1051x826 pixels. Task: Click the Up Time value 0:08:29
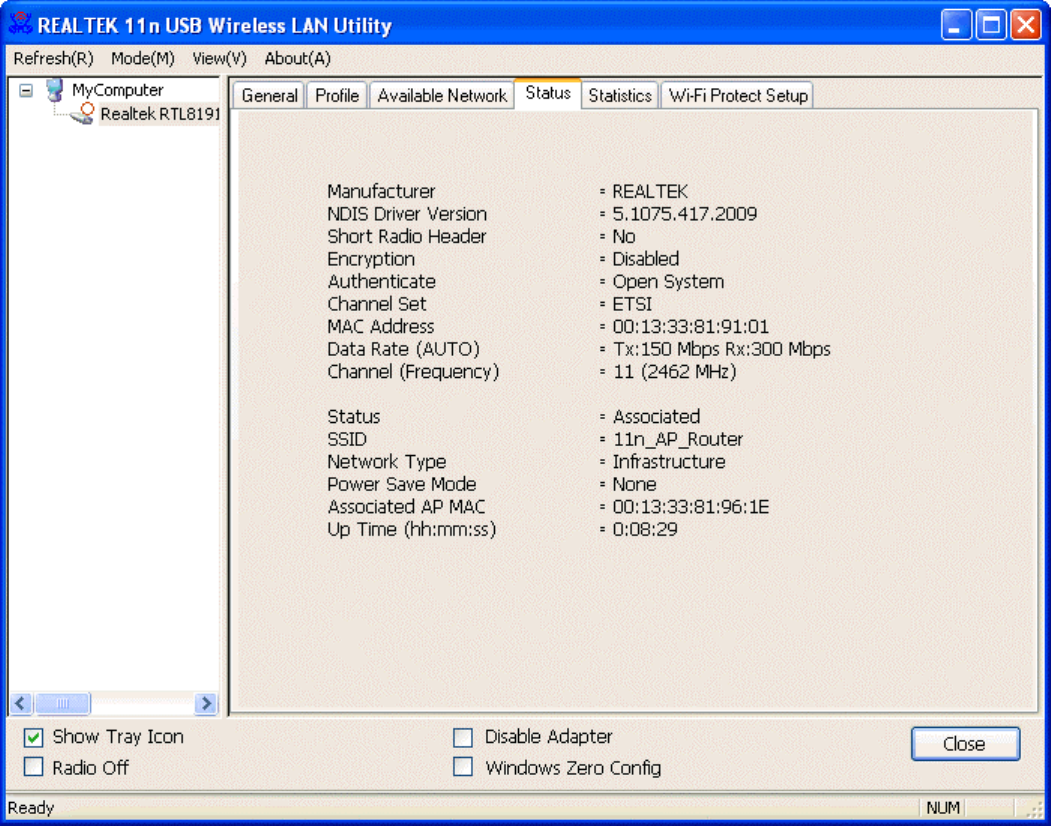(645, 529)
